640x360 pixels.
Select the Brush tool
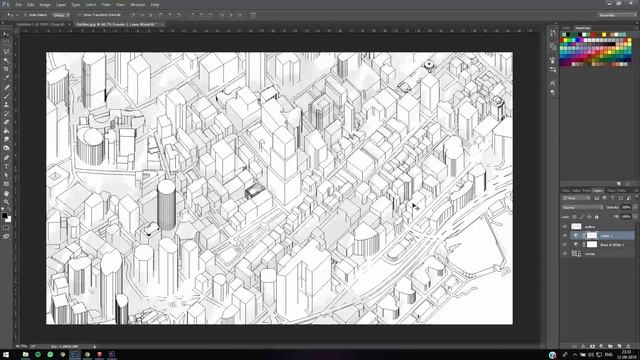[x=6, y=96]
